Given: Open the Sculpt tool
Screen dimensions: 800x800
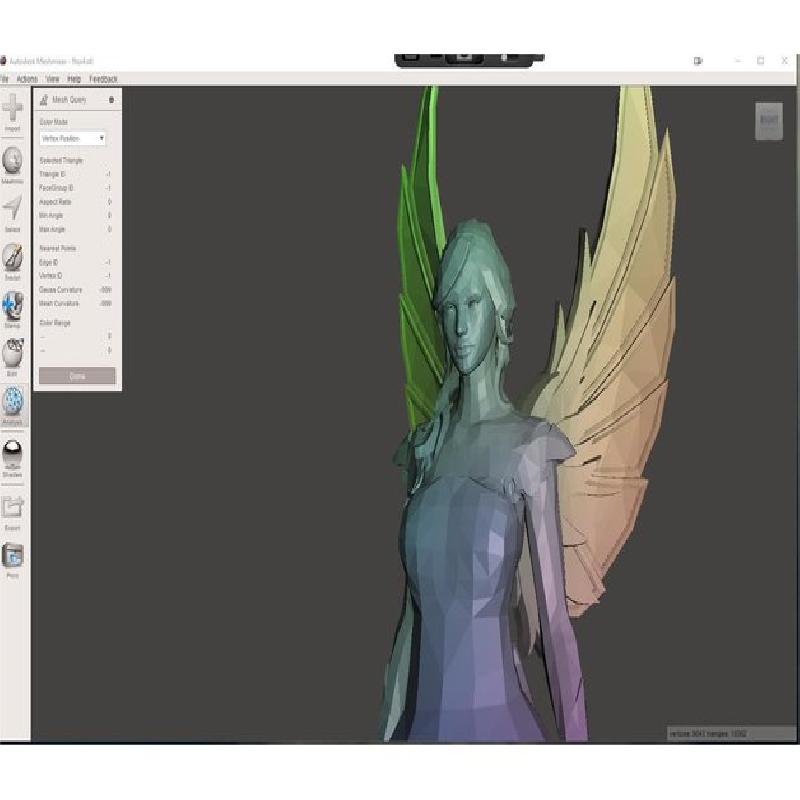Looking at the screenshot, I should [13, 258].
